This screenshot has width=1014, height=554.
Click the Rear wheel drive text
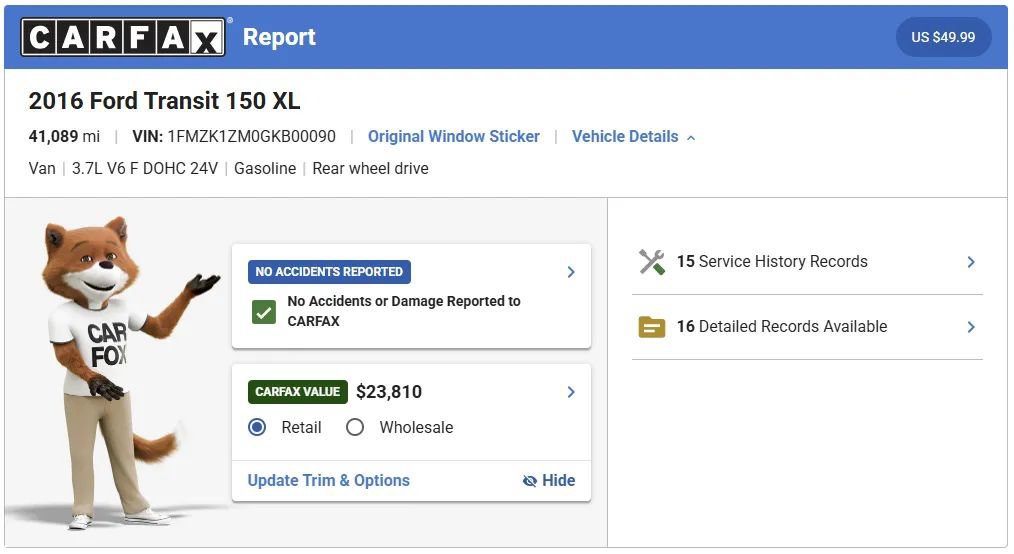(371, 169)
